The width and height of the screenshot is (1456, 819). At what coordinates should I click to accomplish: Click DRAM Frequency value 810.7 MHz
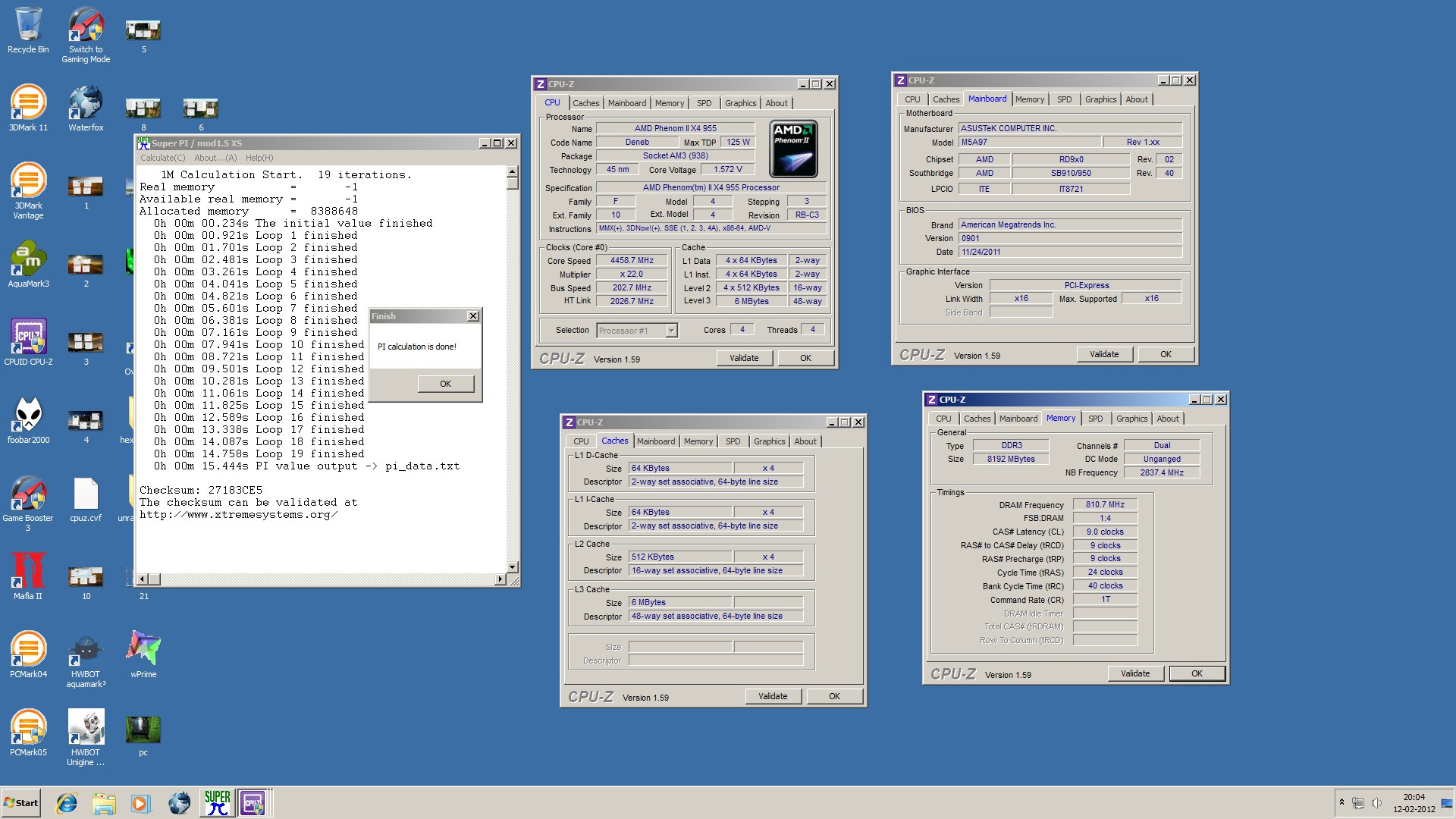1105,504
